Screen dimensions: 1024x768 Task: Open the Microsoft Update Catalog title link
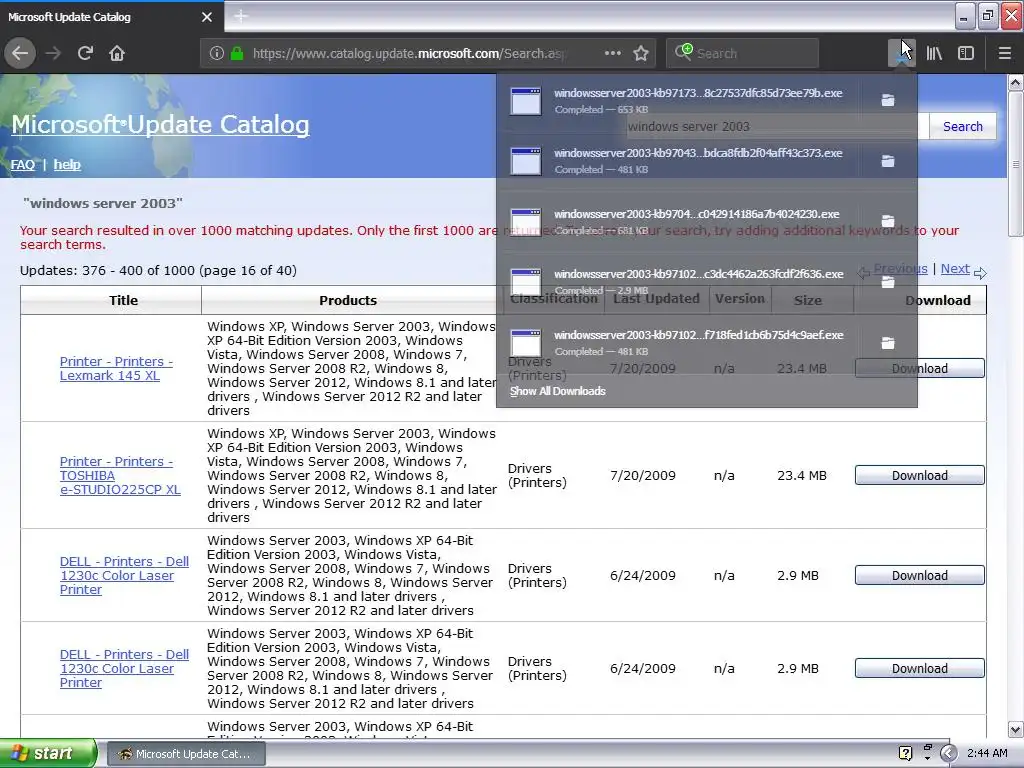[x=161, y=124]
